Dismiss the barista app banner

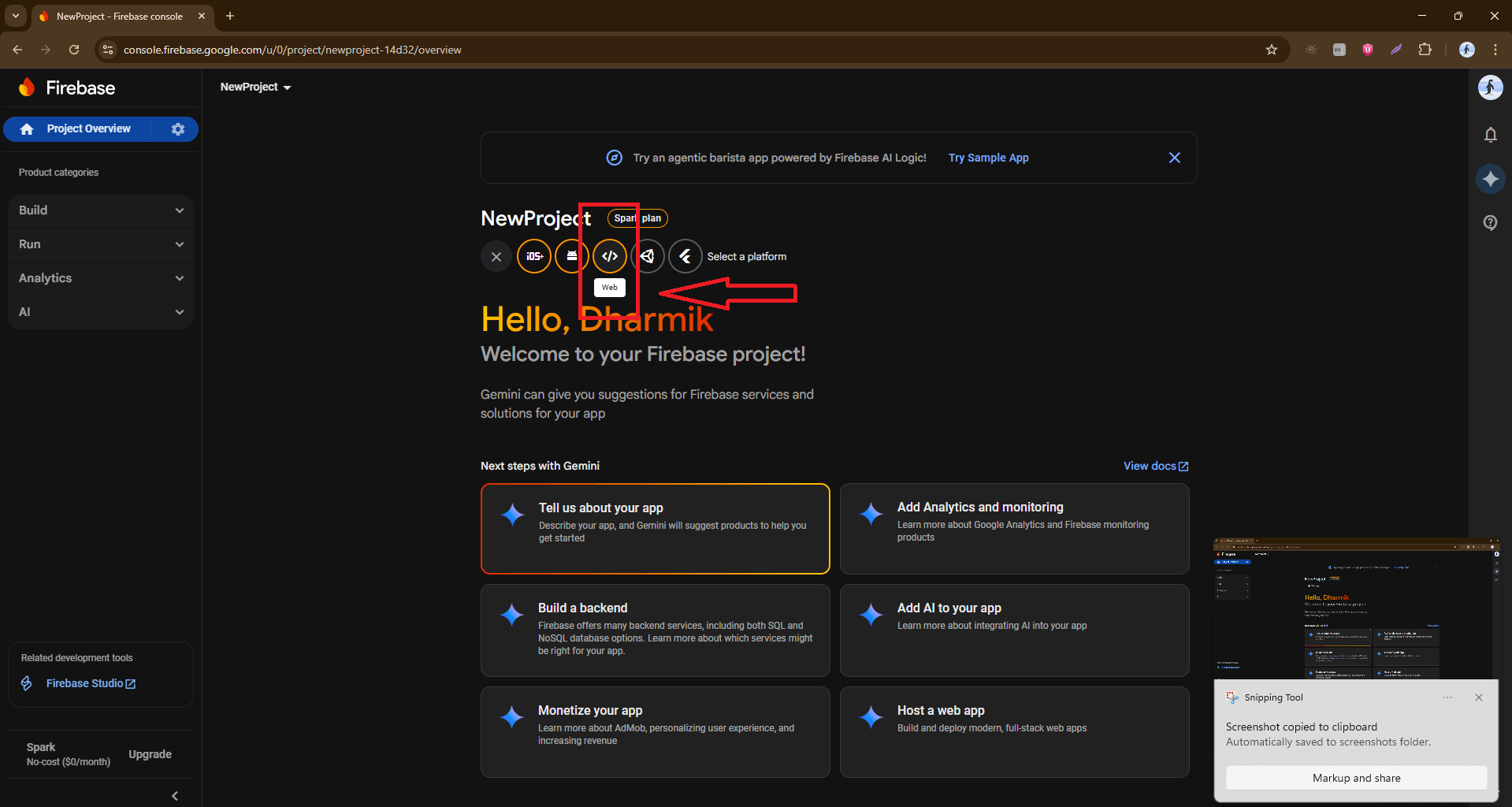1174,158
